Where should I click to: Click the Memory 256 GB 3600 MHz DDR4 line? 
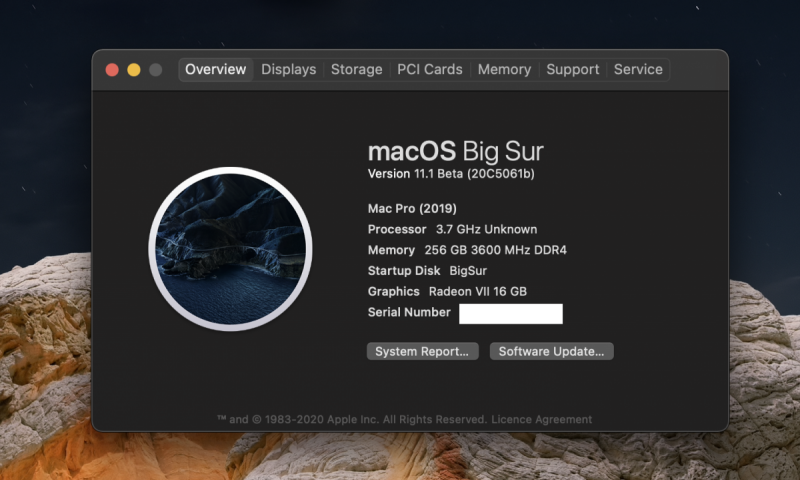[467, 250]
